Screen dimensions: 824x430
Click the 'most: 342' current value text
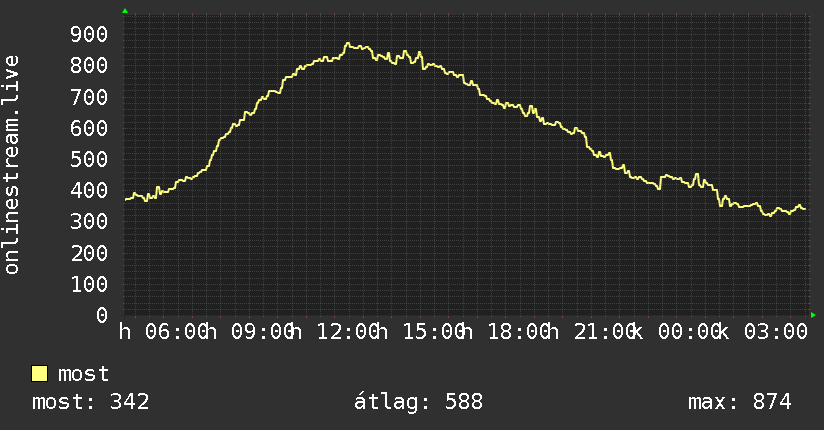click(90, 402)
